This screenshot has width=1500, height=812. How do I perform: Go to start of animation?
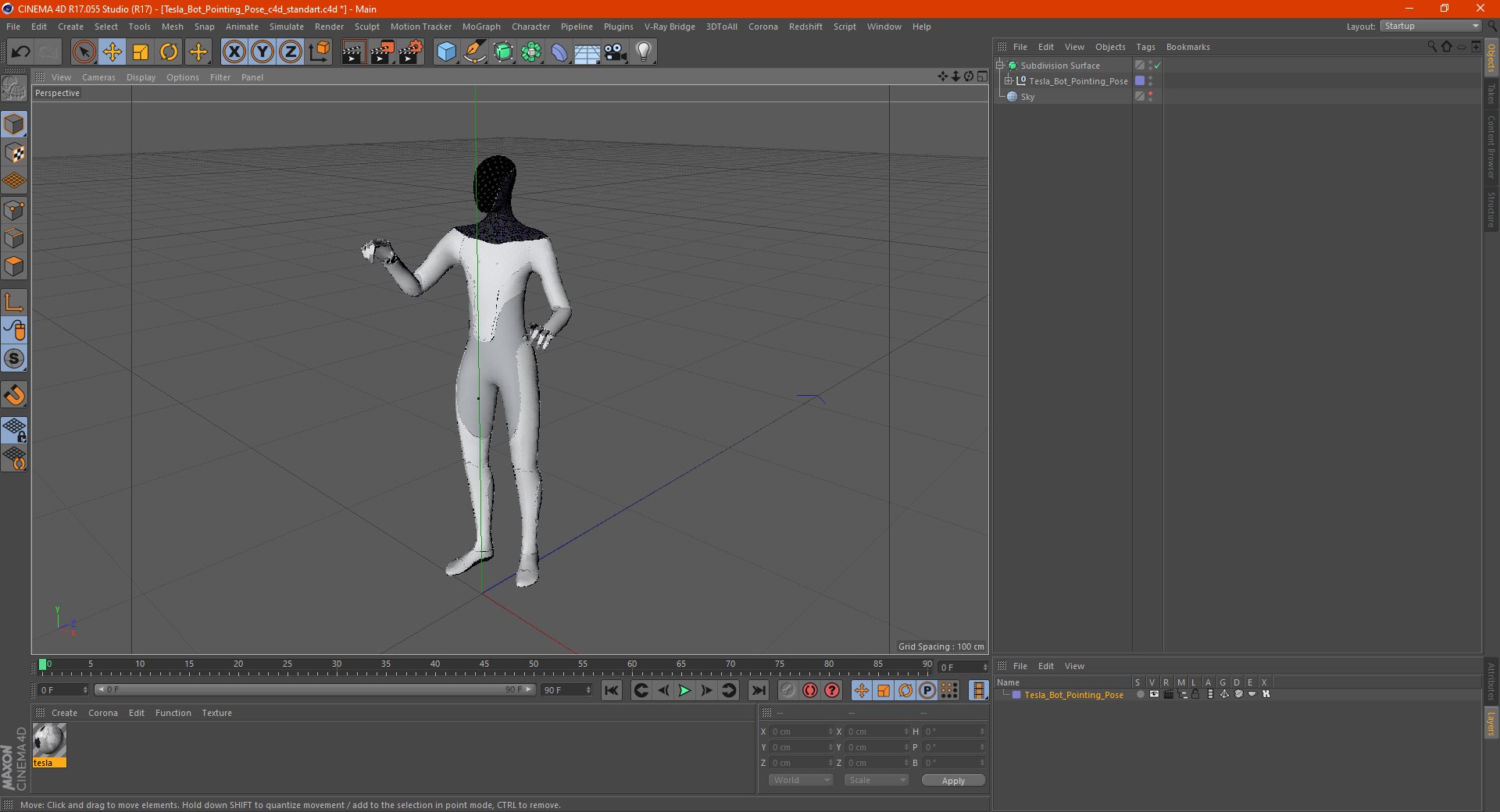(x=612, y=690)
